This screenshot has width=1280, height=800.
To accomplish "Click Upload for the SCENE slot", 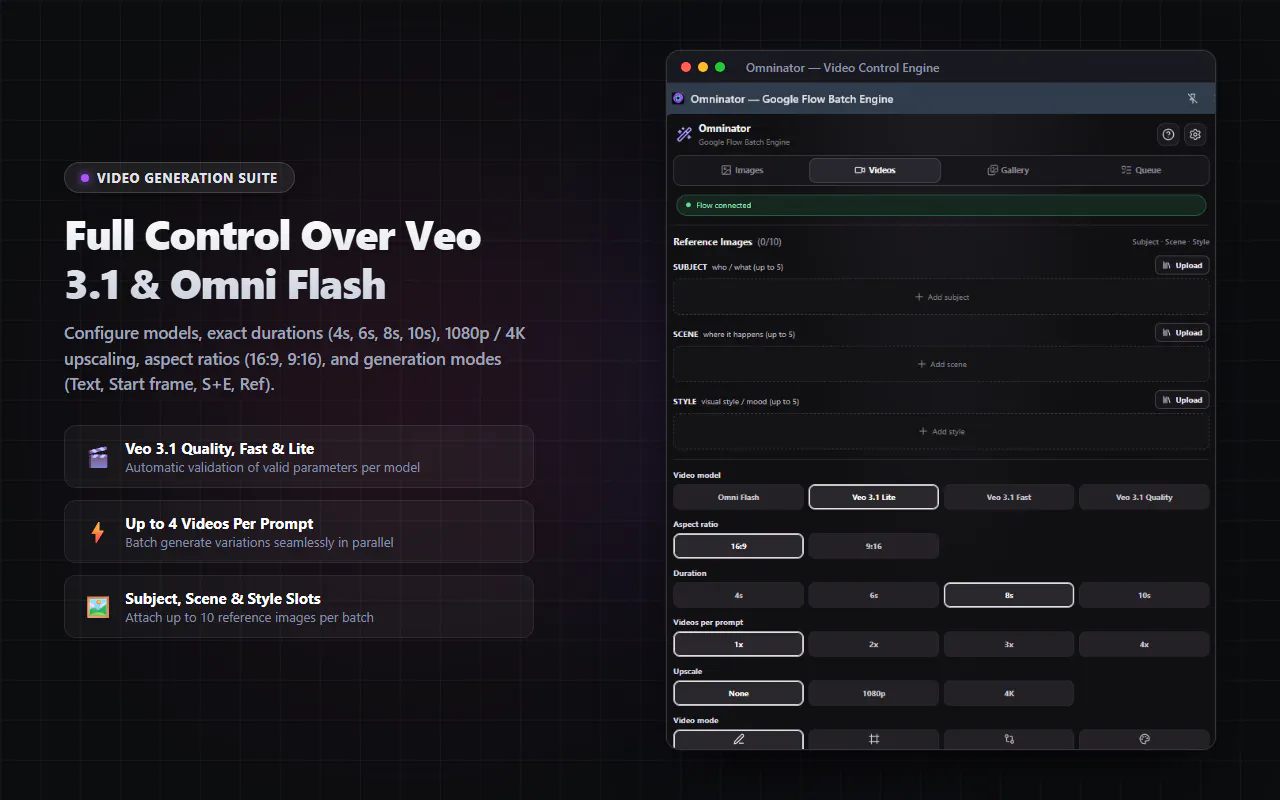I will tap(1182, 332).
